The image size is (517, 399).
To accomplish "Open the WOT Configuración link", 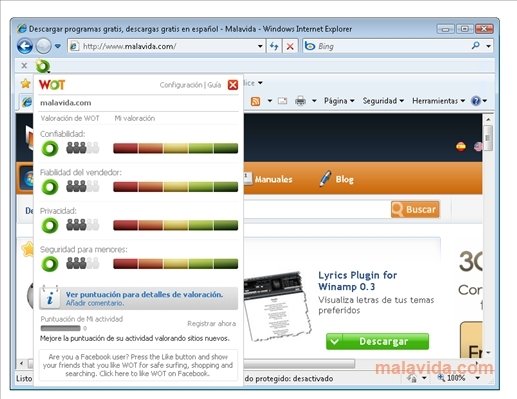I will 181,85.
